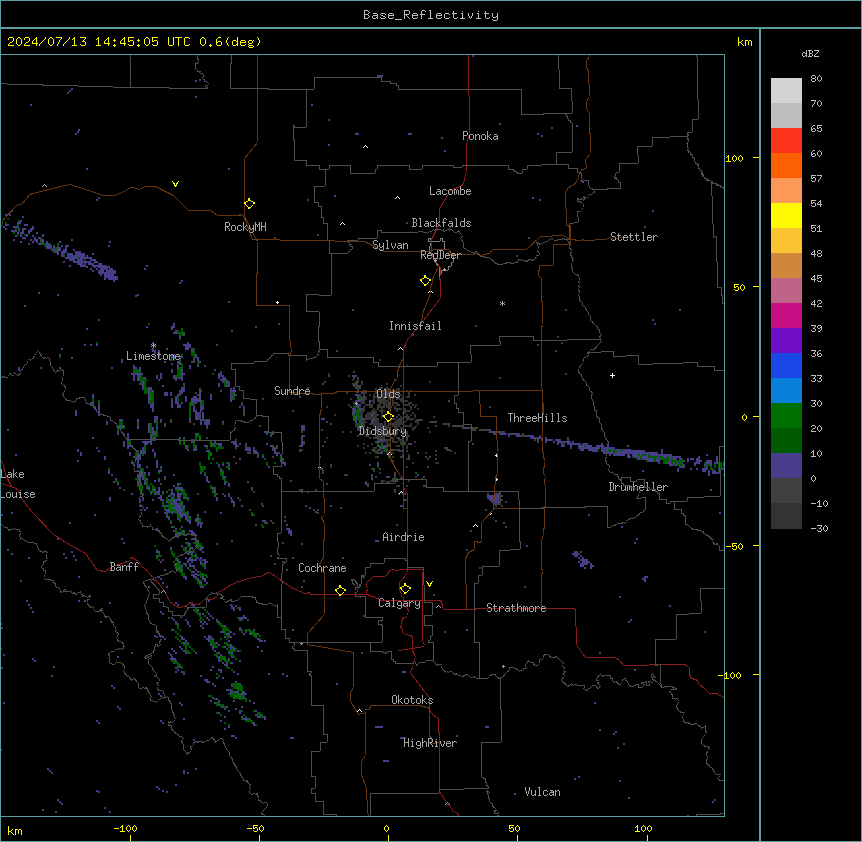Click the Limestone label
This screenshot has width=862, height=842.
(x=153, y=356)
